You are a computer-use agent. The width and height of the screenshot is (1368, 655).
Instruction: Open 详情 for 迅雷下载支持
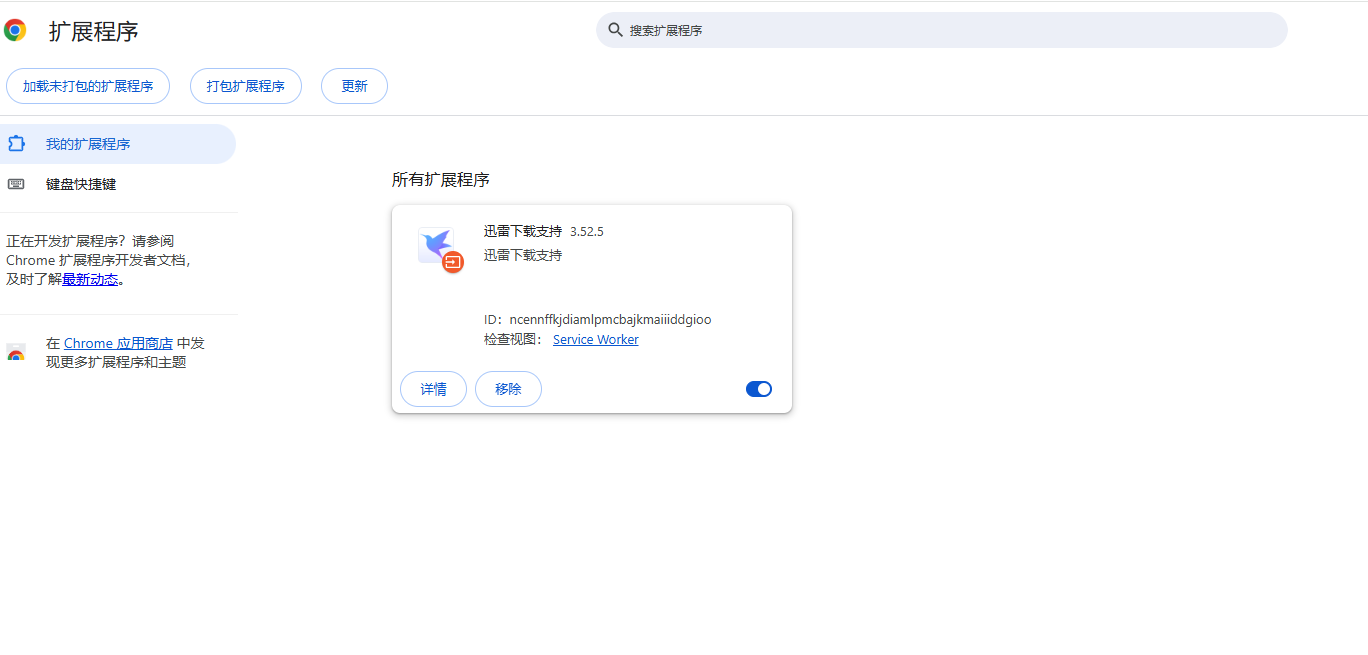click(433, 389)
